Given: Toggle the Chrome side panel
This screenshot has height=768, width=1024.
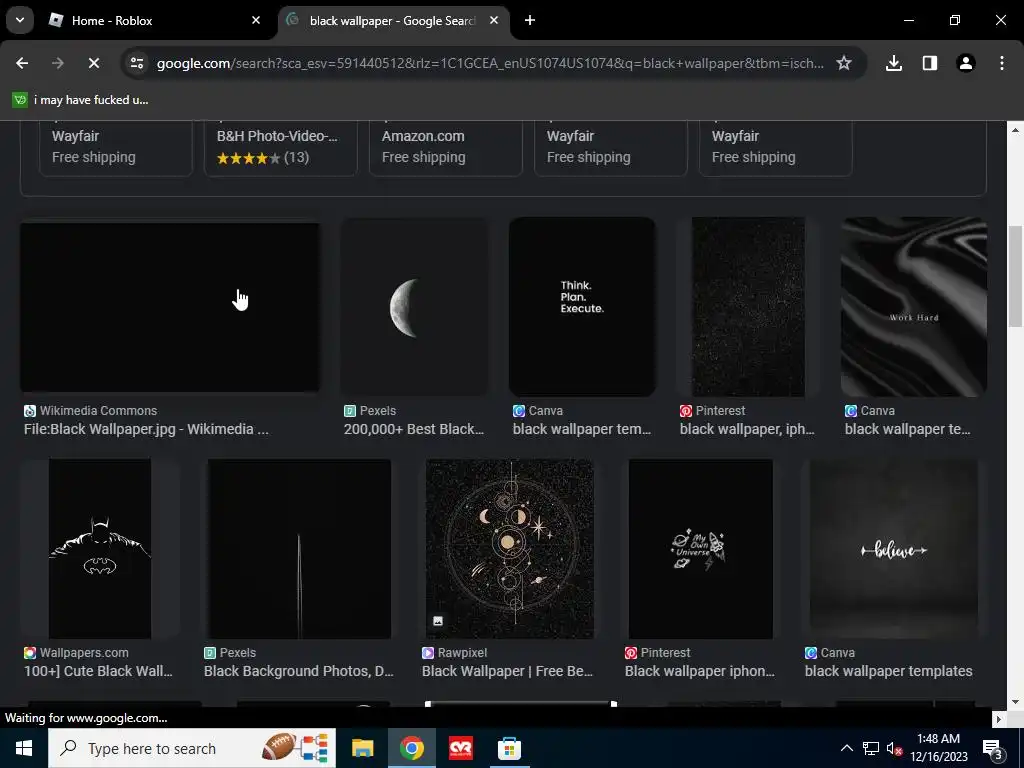Looking at the screenshot, I should point(930,63).
